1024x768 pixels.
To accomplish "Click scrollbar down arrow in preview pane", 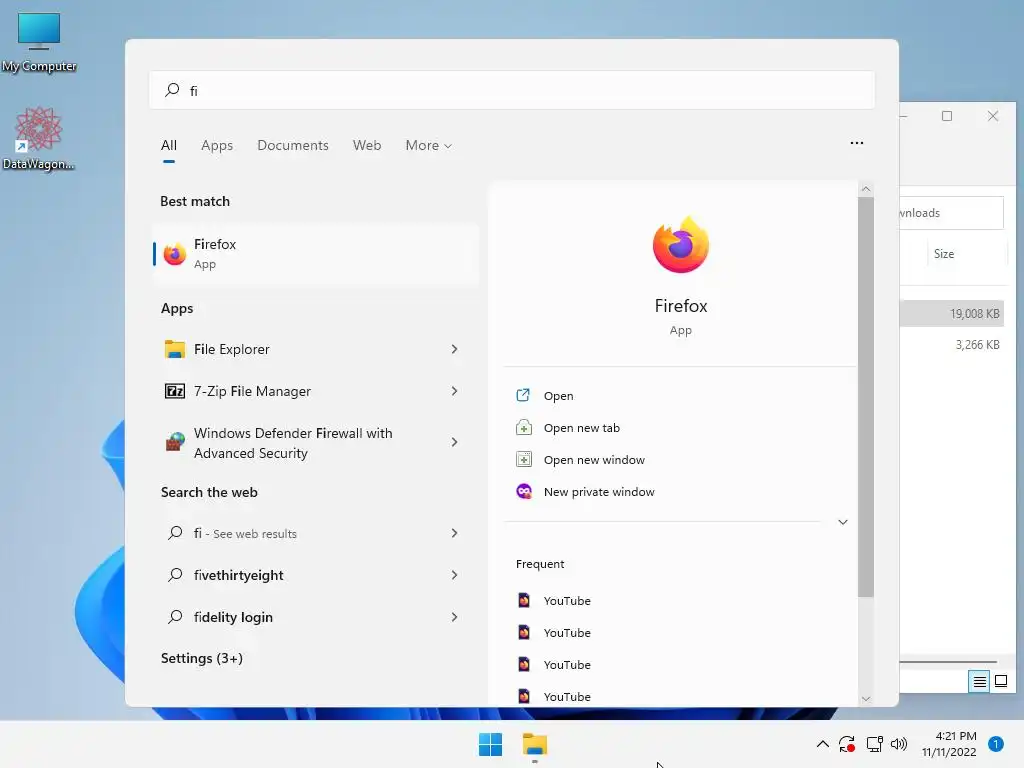I will [x=866, y=699].
